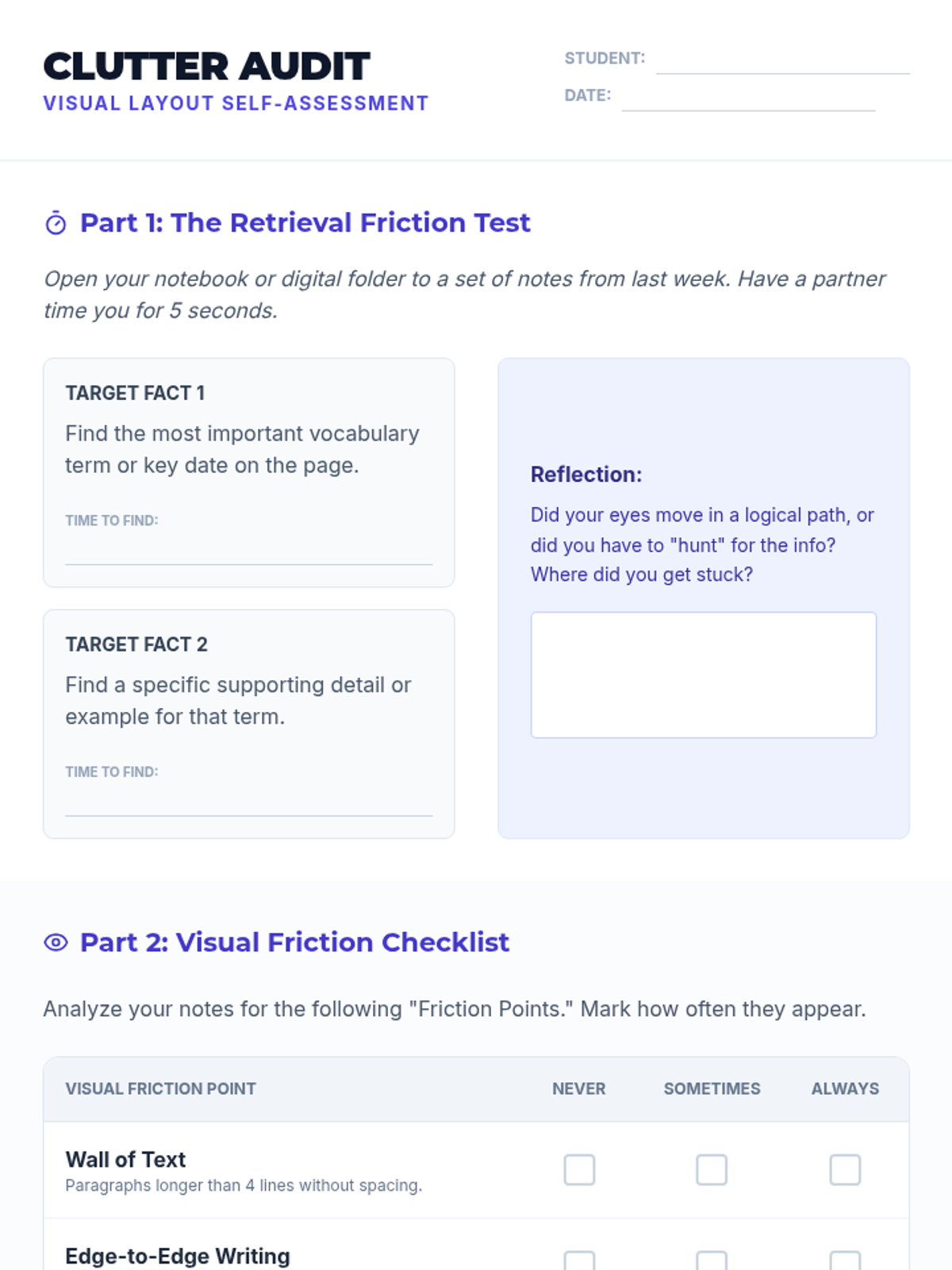
Task: Select the Part 1: The Retrieval Friction Test heading
Action: point(305,223)
